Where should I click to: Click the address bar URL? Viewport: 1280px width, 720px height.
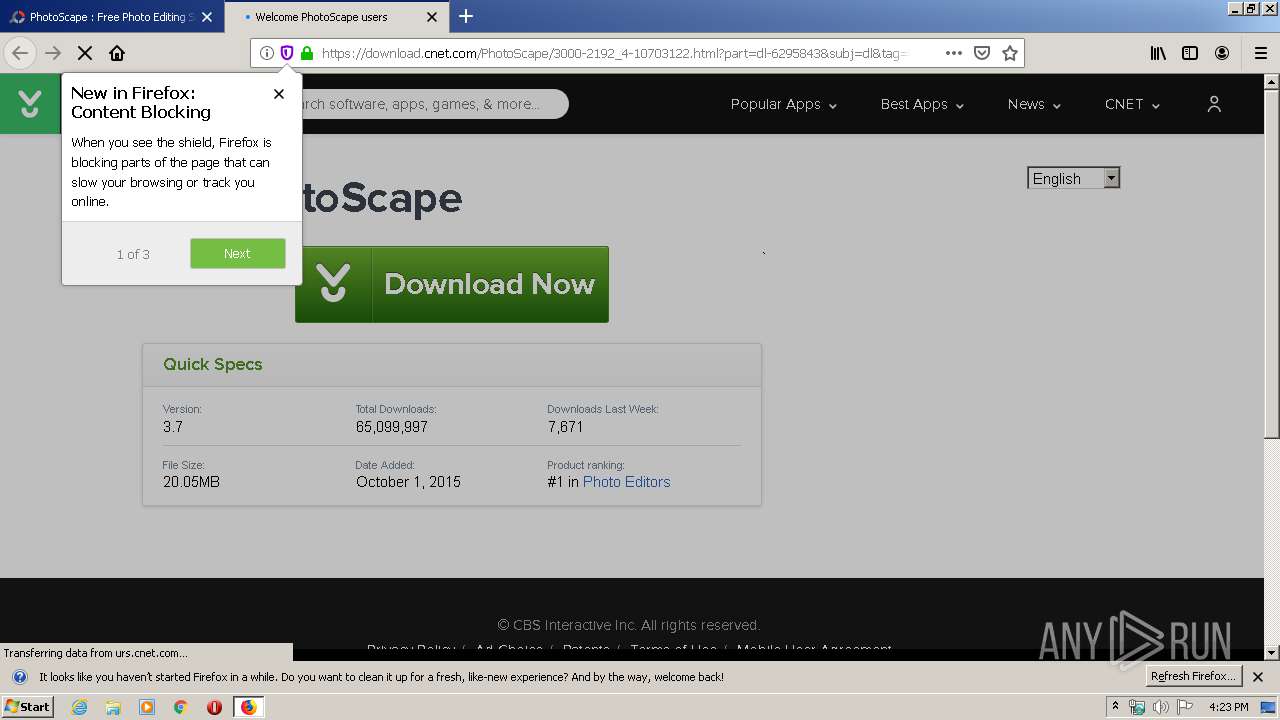tap(614, 53)
